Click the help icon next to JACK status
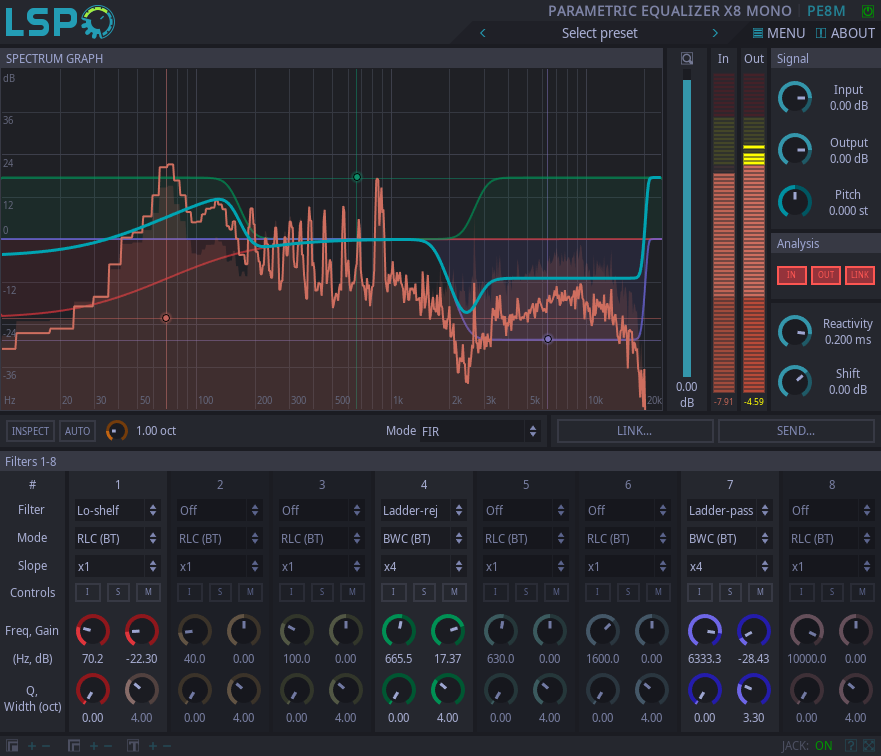Viewport: 881px width, 756px height. click(850, 746)
